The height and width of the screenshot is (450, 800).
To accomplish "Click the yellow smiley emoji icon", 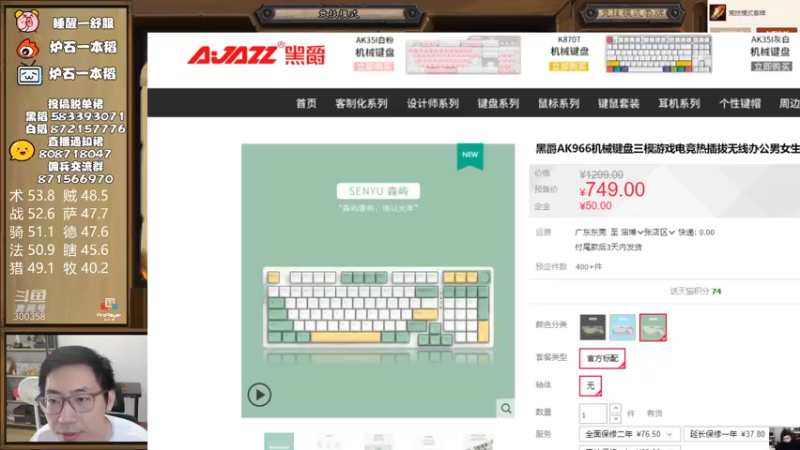I will tap(22, 151).
